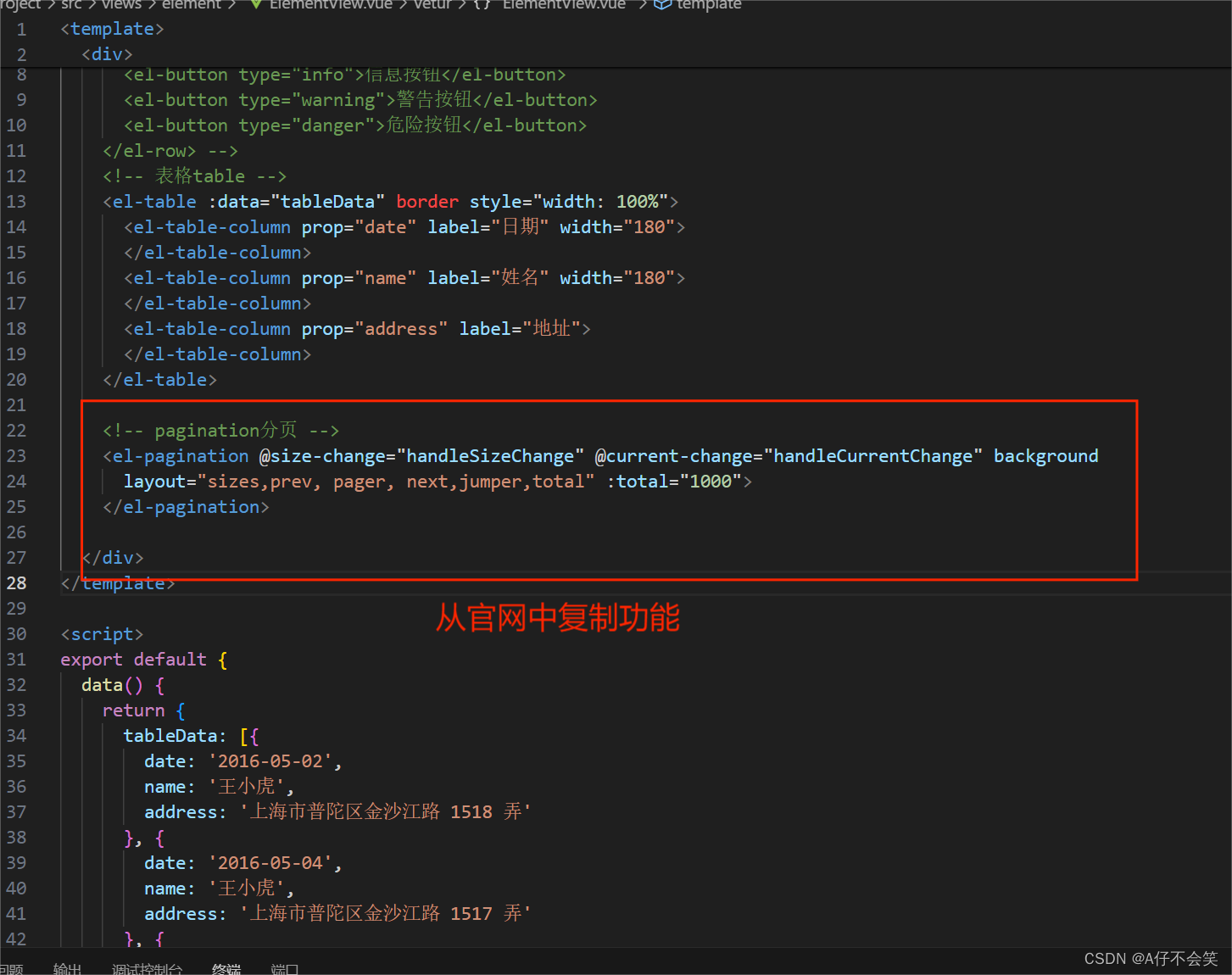Click 'label="地址"' attribute
The image size is (1232, 975).
point(520,329)
